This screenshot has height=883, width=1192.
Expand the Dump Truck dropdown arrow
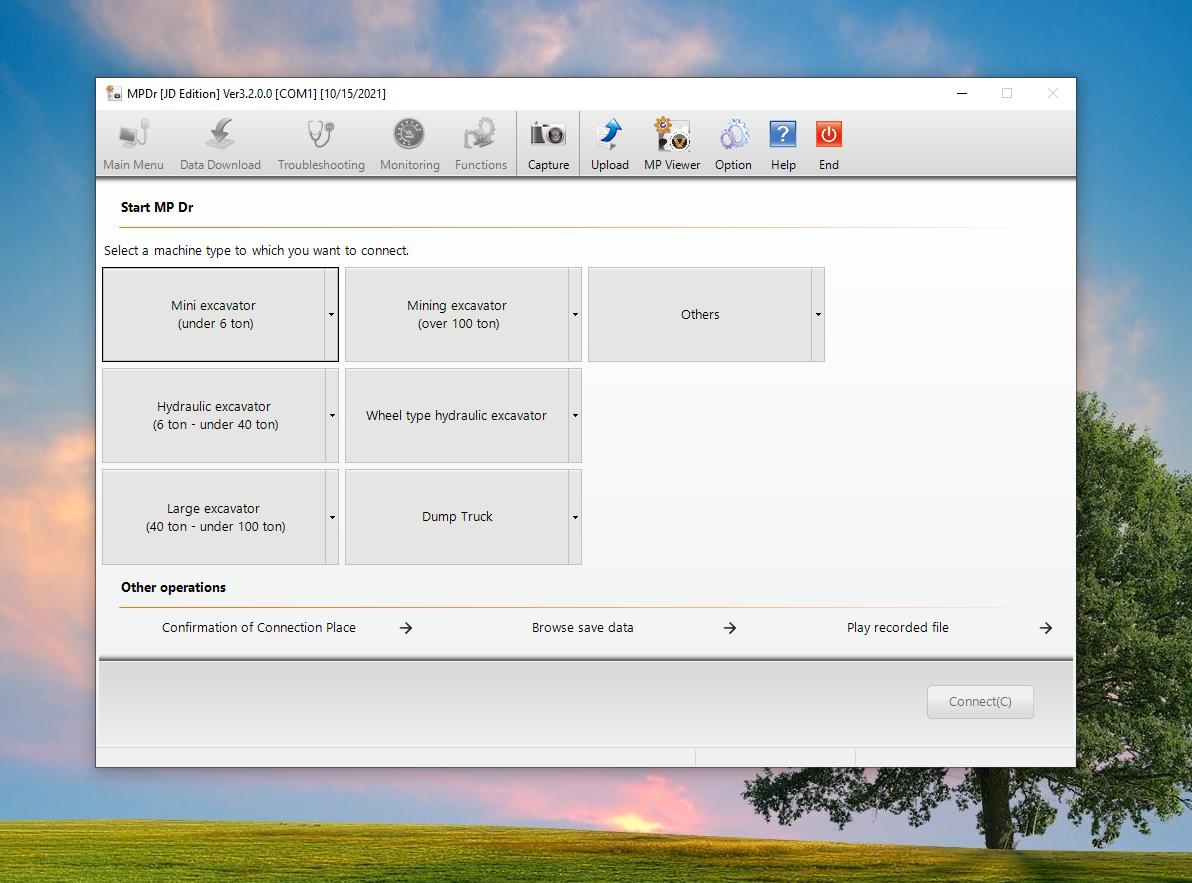[575, 517]
